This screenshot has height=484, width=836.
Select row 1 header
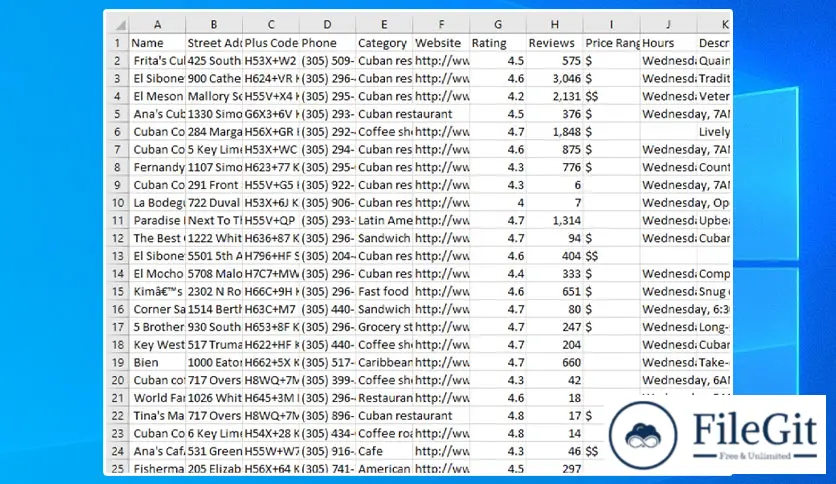point(118,43)
